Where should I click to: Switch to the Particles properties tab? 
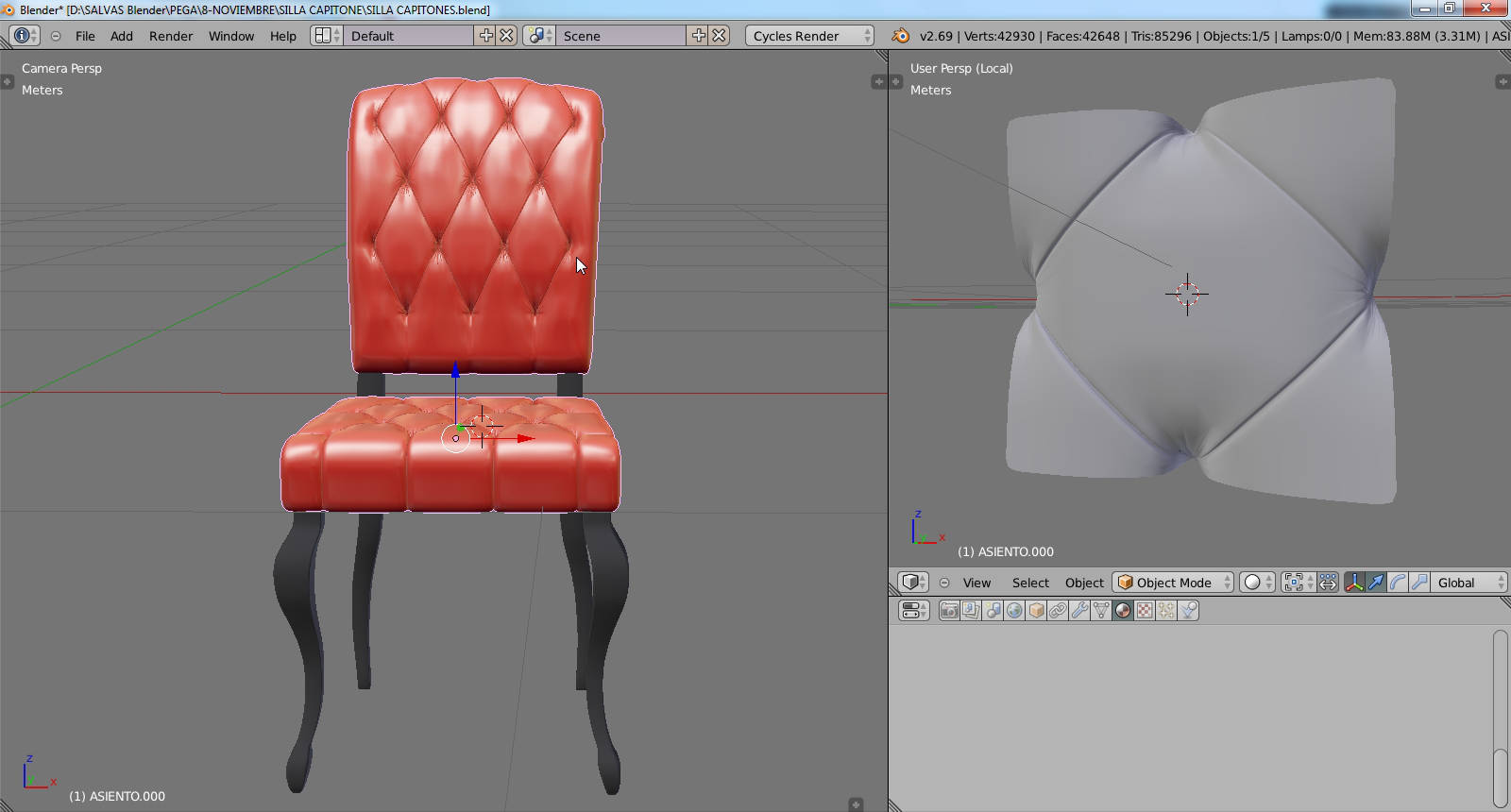coord(1166,610)
